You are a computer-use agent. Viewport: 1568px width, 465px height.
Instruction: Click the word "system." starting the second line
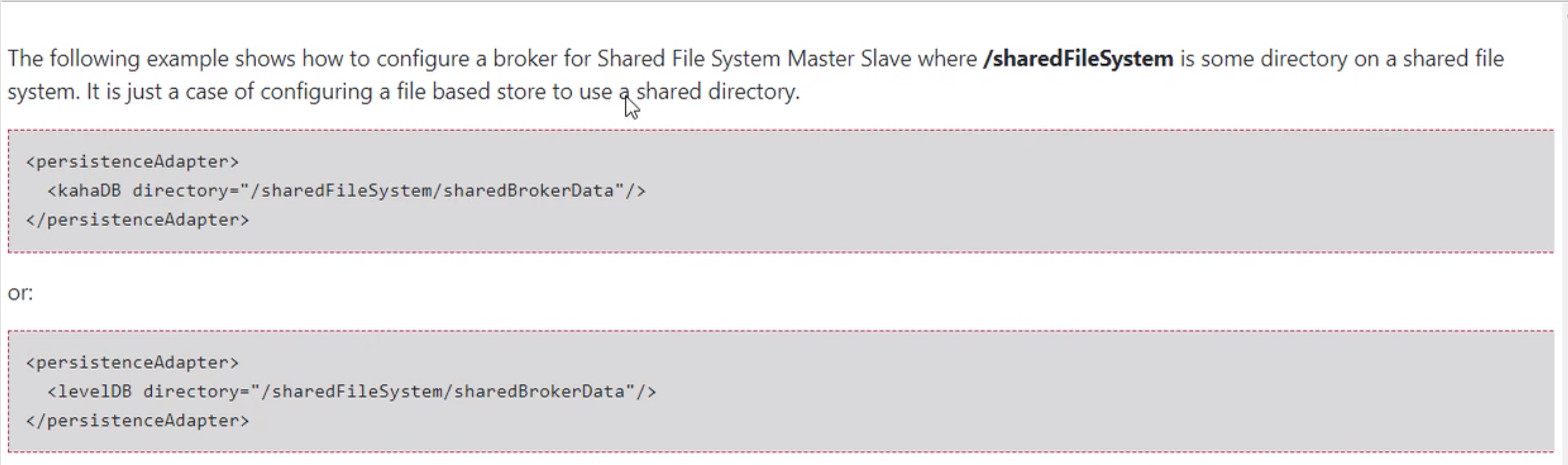43,92
